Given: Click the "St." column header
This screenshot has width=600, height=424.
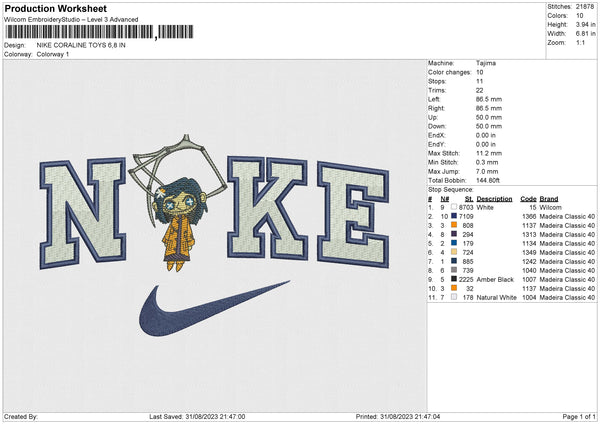Looking at the screenshot, I should click(x=469, y=199).
